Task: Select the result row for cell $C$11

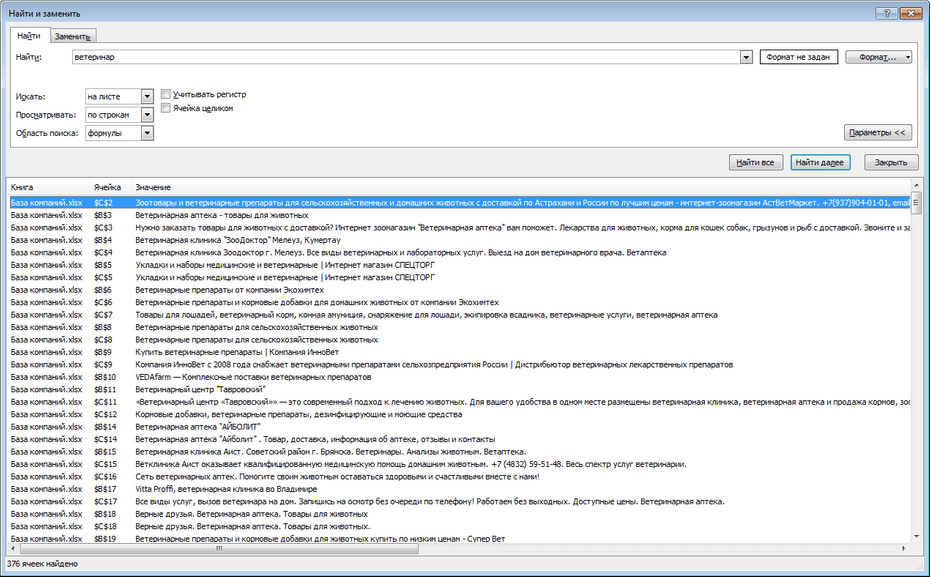Action: tap(459, 402)
